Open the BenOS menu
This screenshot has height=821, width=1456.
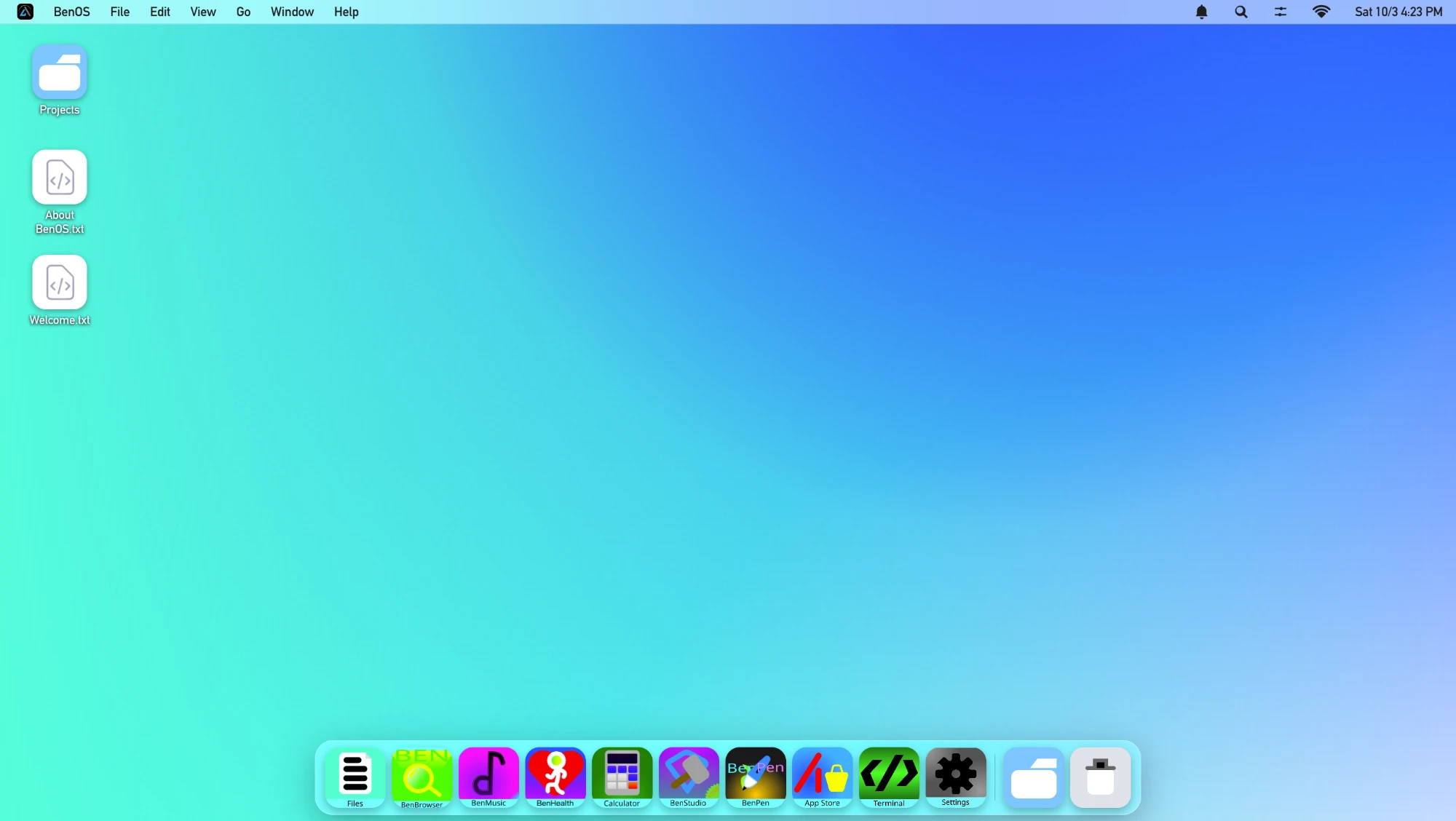pyautogui.click(x=72, y=12)
